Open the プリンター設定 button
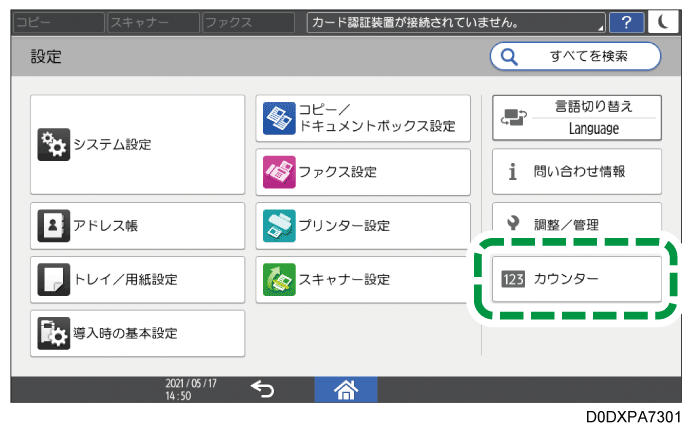 pyautogui.click(x=363, y=226)
